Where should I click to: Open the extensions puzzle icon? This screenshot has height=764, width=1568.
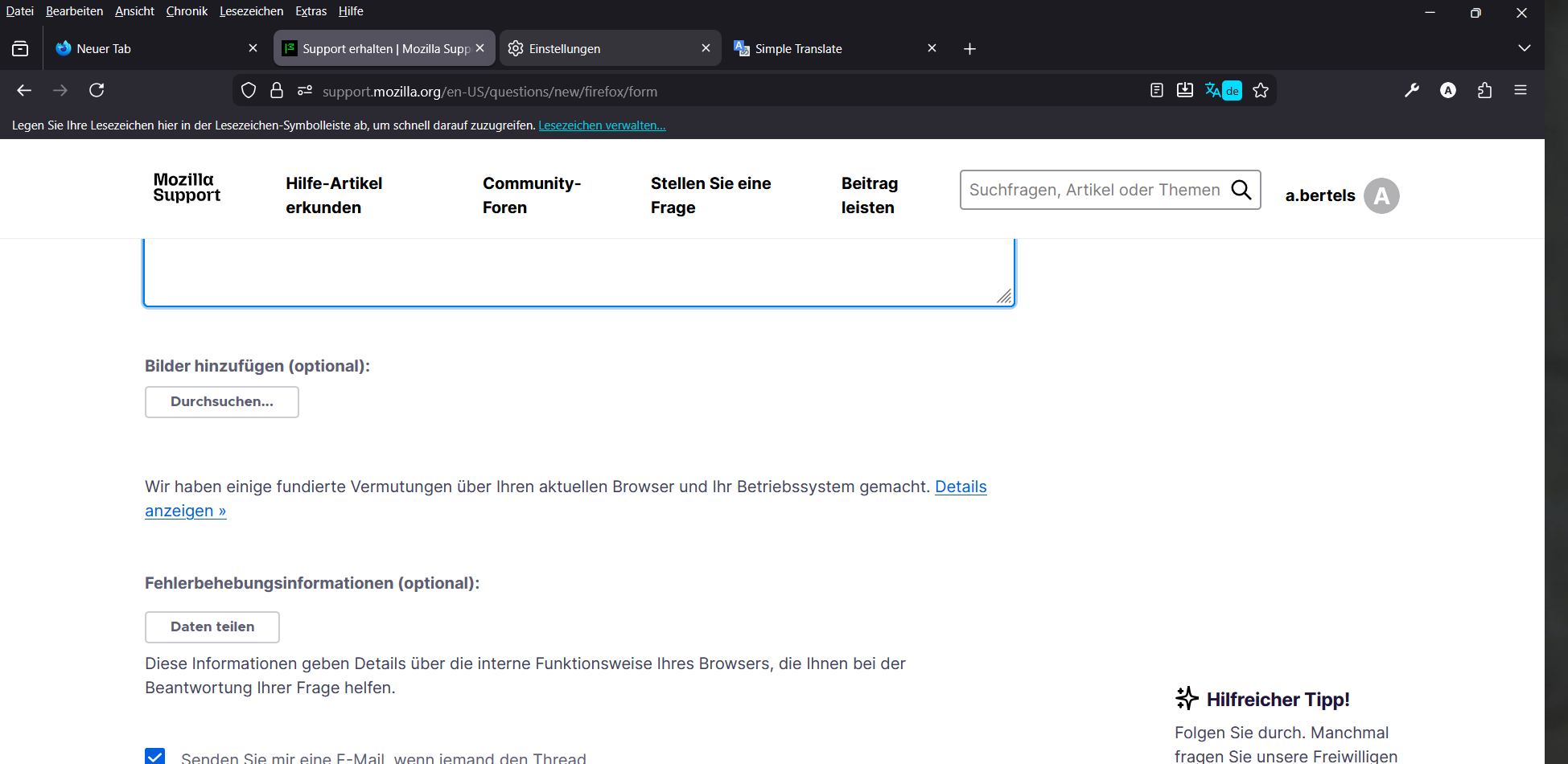point(1484,91)
